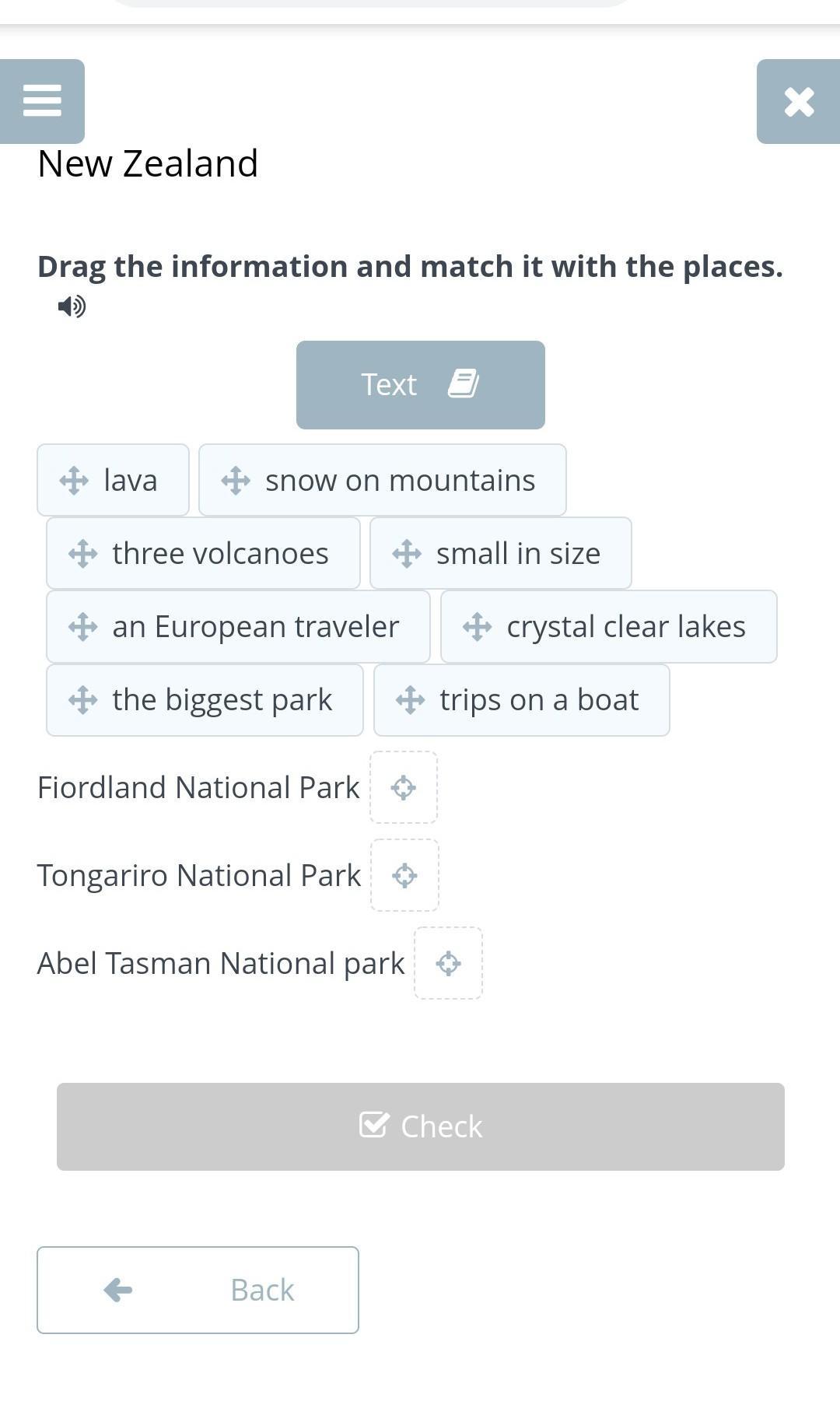Click the checkmark icon on Check button

tap(374, 1125)
